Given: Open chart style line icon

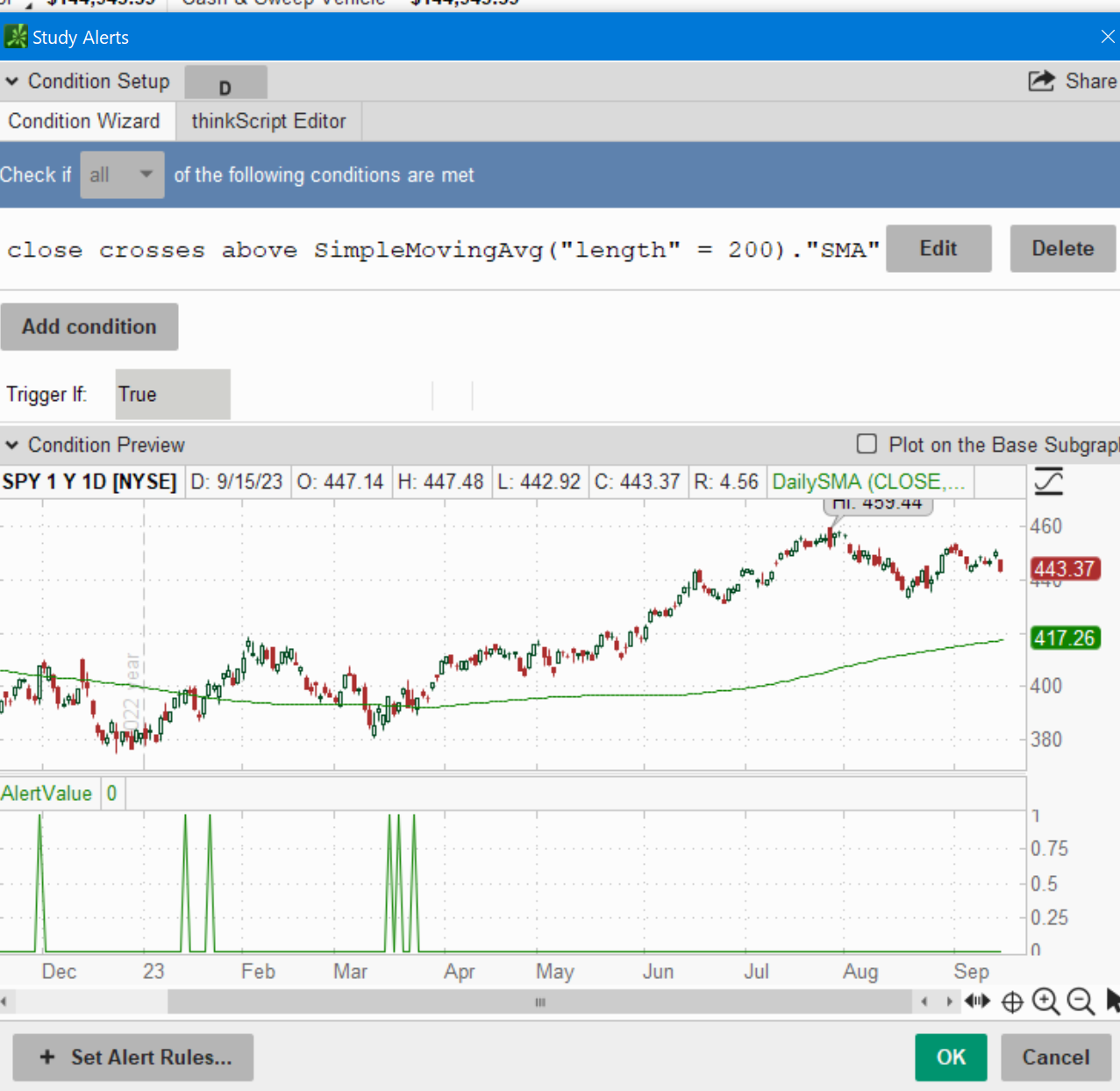Looking at the screenshot, I should pos(1049,481).
